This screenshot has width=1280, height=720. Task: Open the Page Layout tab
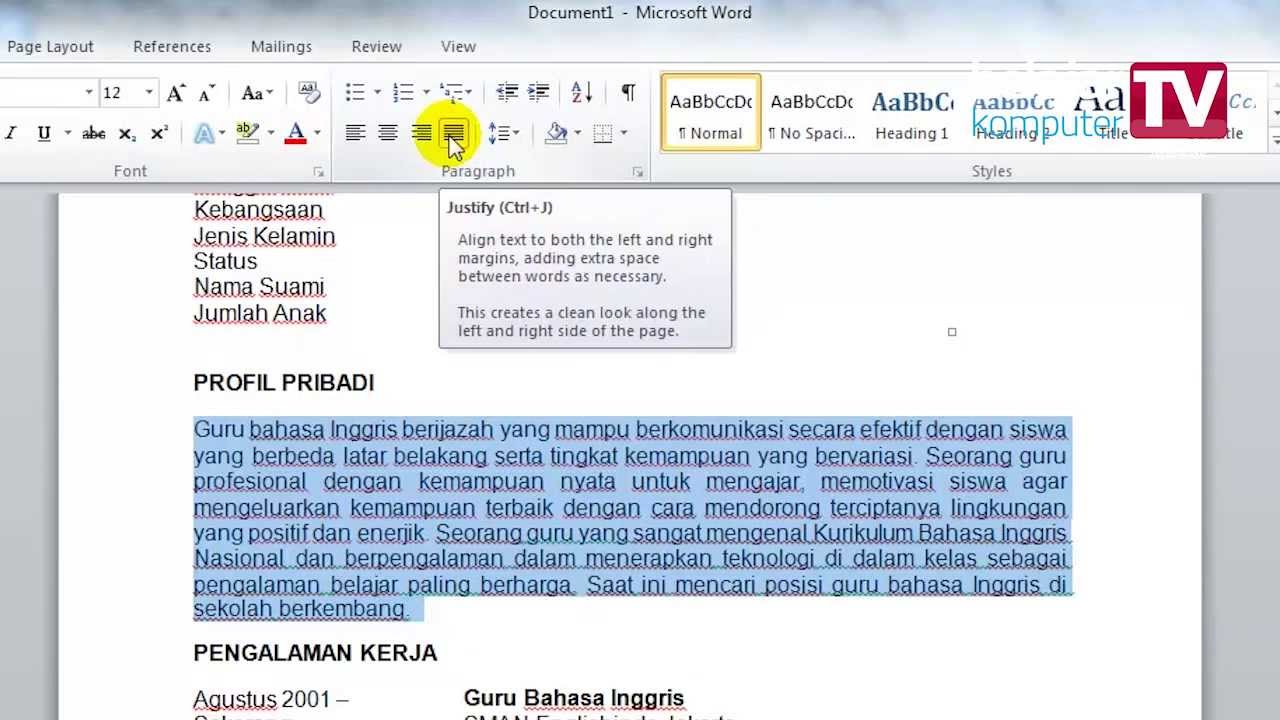[x=50, y=46]
